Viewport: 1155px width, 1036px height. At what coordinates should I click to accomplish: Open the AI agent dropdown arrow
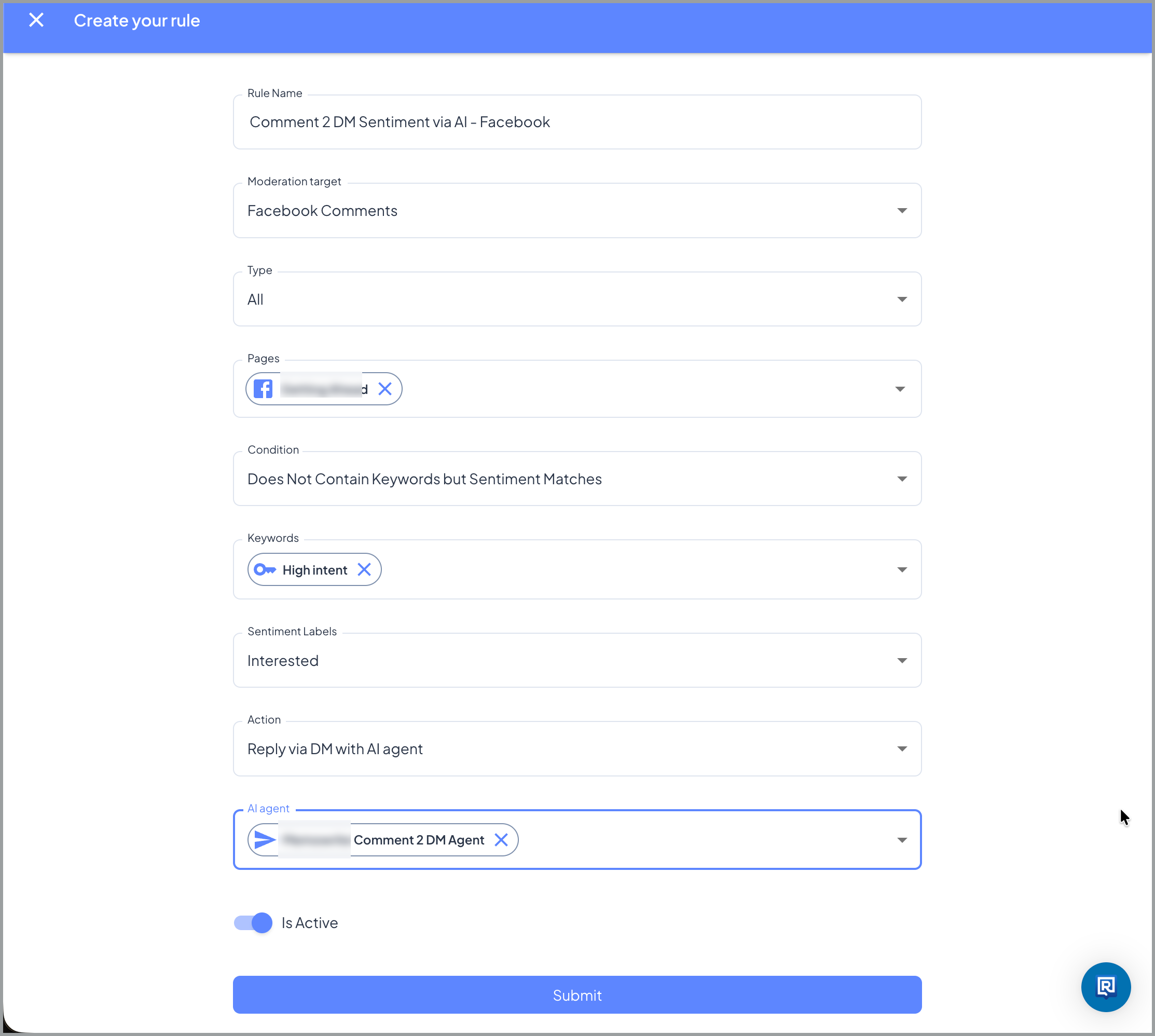click(902, 840)
